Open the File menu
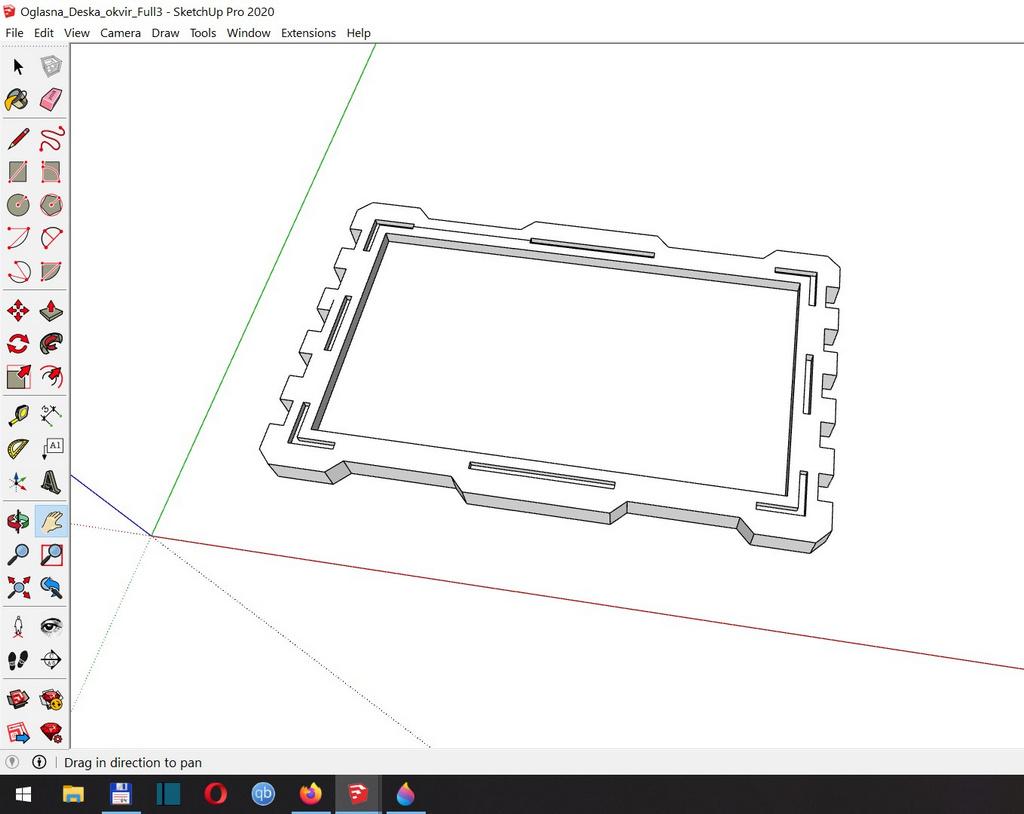The image size is (1024, 814). 14,33
